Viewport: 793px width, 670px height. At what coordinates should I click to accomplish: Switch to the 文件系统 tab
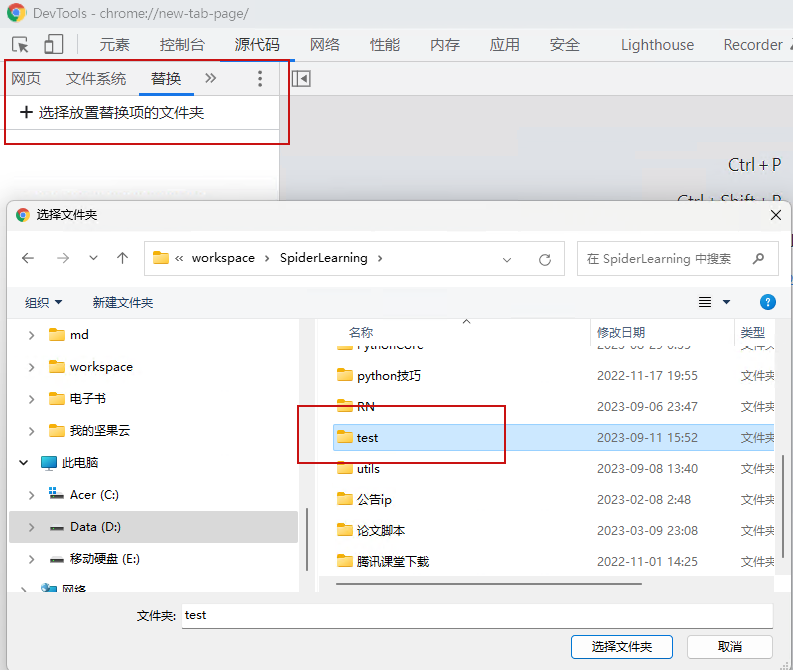tap(96, 78)
